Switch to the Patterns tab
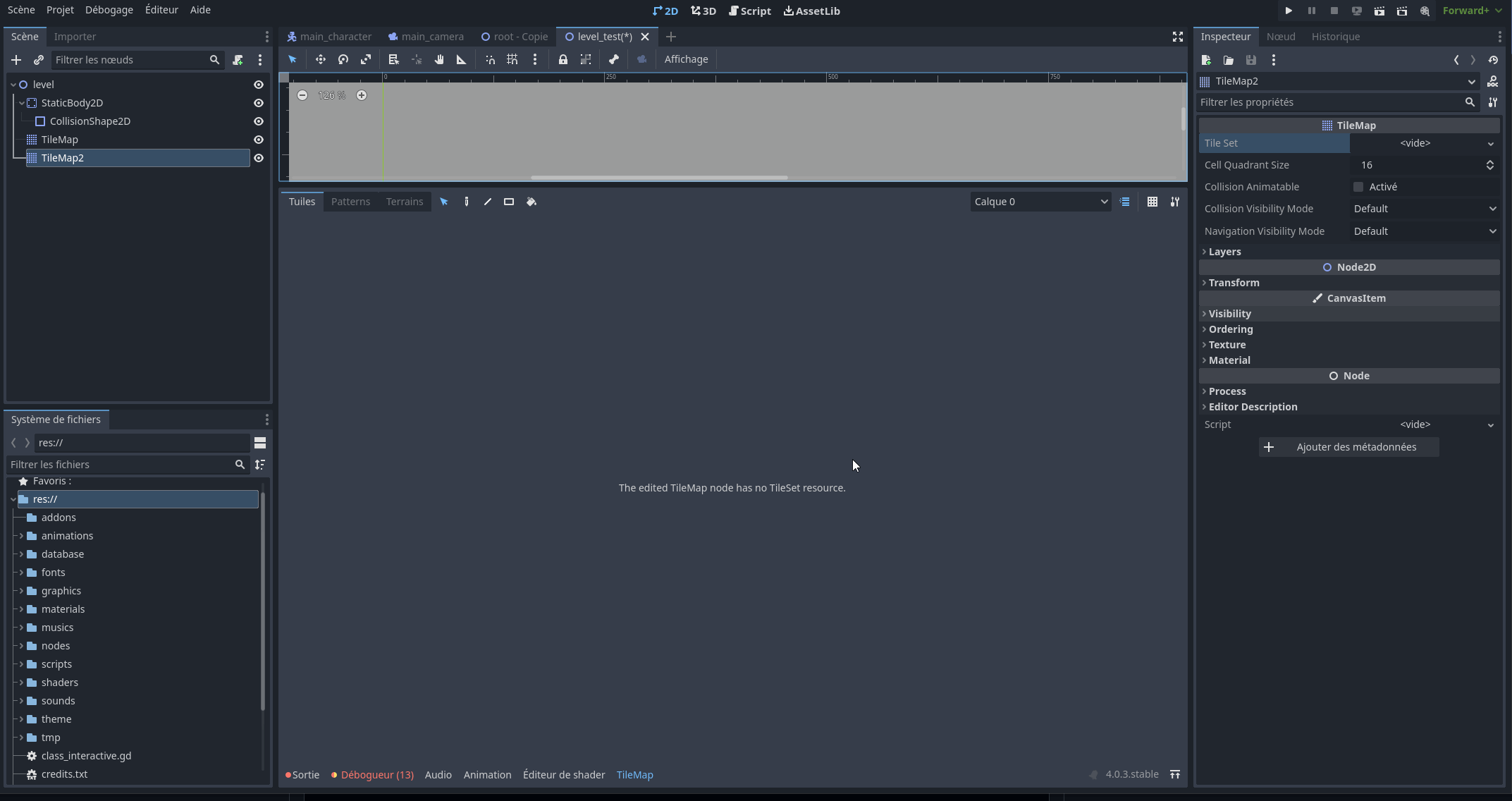This screenshot has width=1512, height=801. [x=350, y=202]
